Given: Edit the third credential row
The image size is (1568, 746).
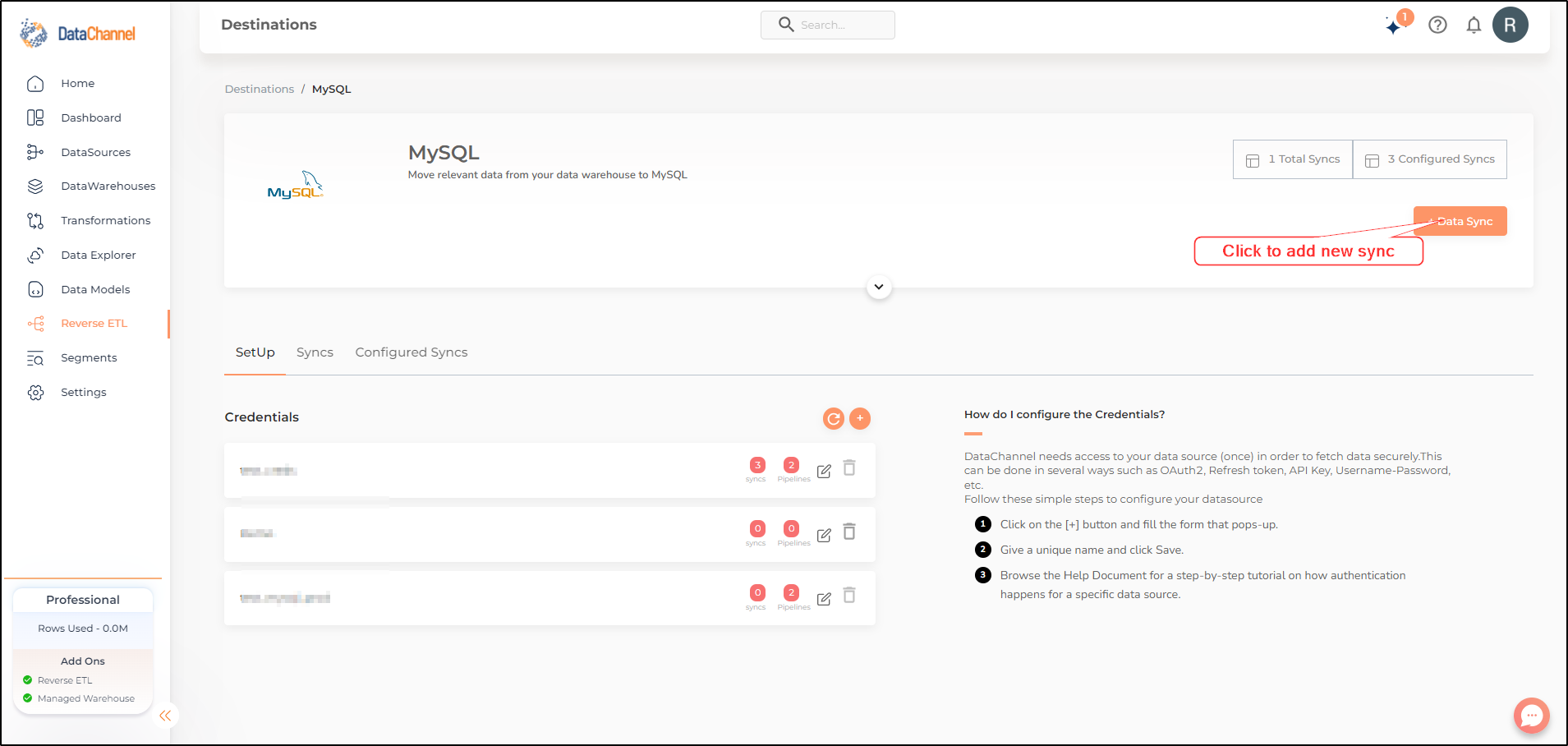Looking at the screenshot, I should click(824, 599).
